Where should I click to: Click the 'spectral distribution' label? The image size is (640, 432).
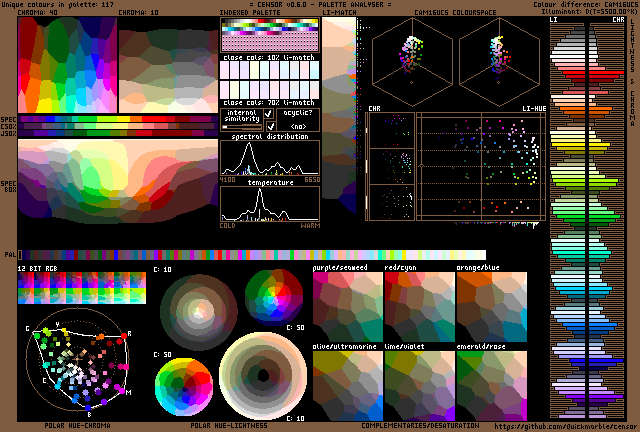click(x=270, y=136)
